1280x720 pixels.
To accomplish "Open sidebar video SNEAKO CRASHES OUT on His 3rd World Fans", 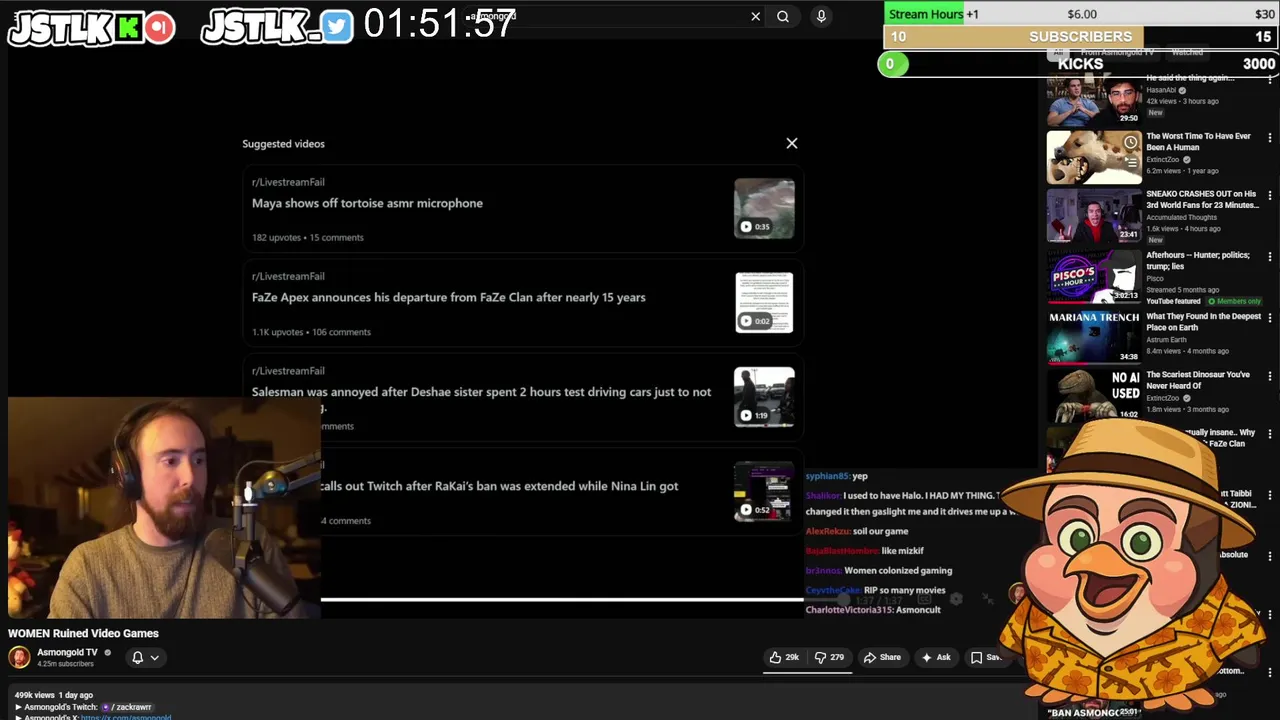I will tap(1202, 199).
